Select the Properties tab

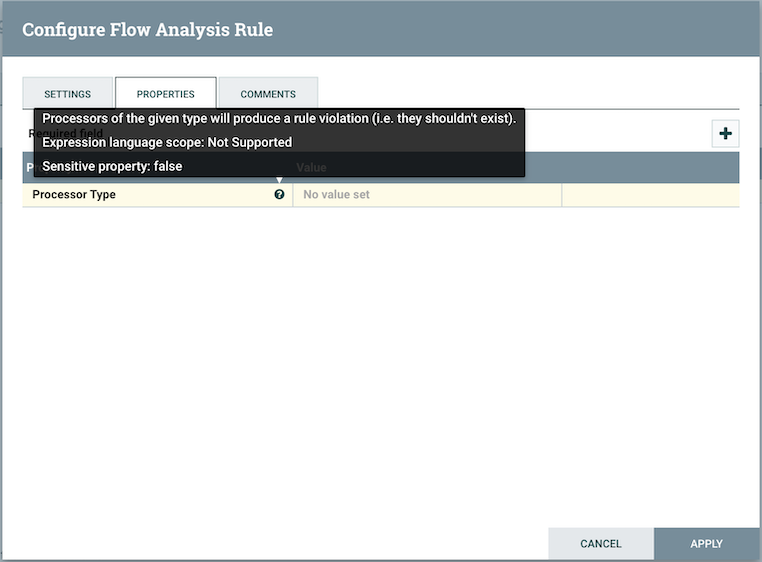pyautogui.click(x=166, y=94)
